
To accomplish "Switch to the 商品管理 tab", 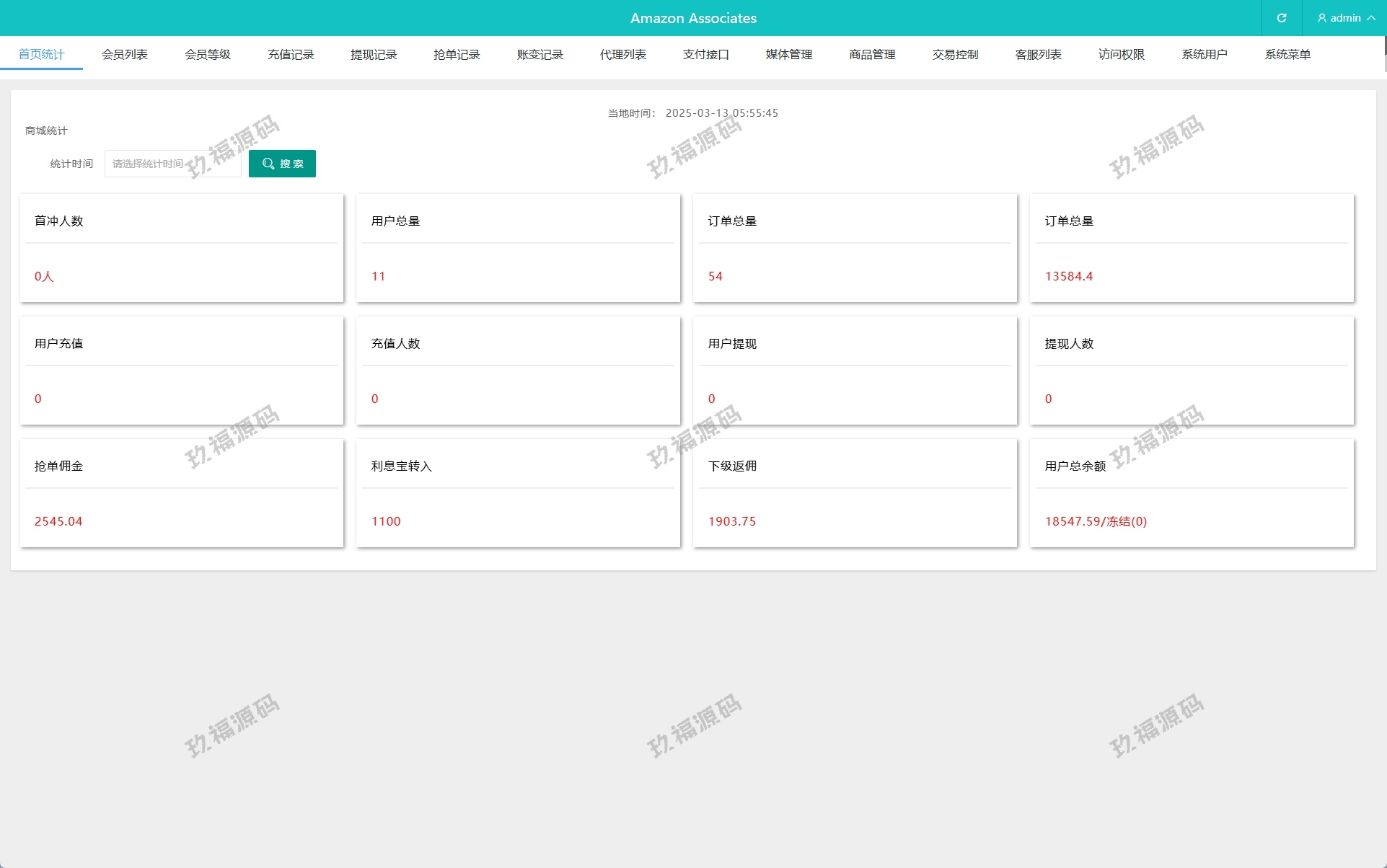I will (x=872, y=54).
